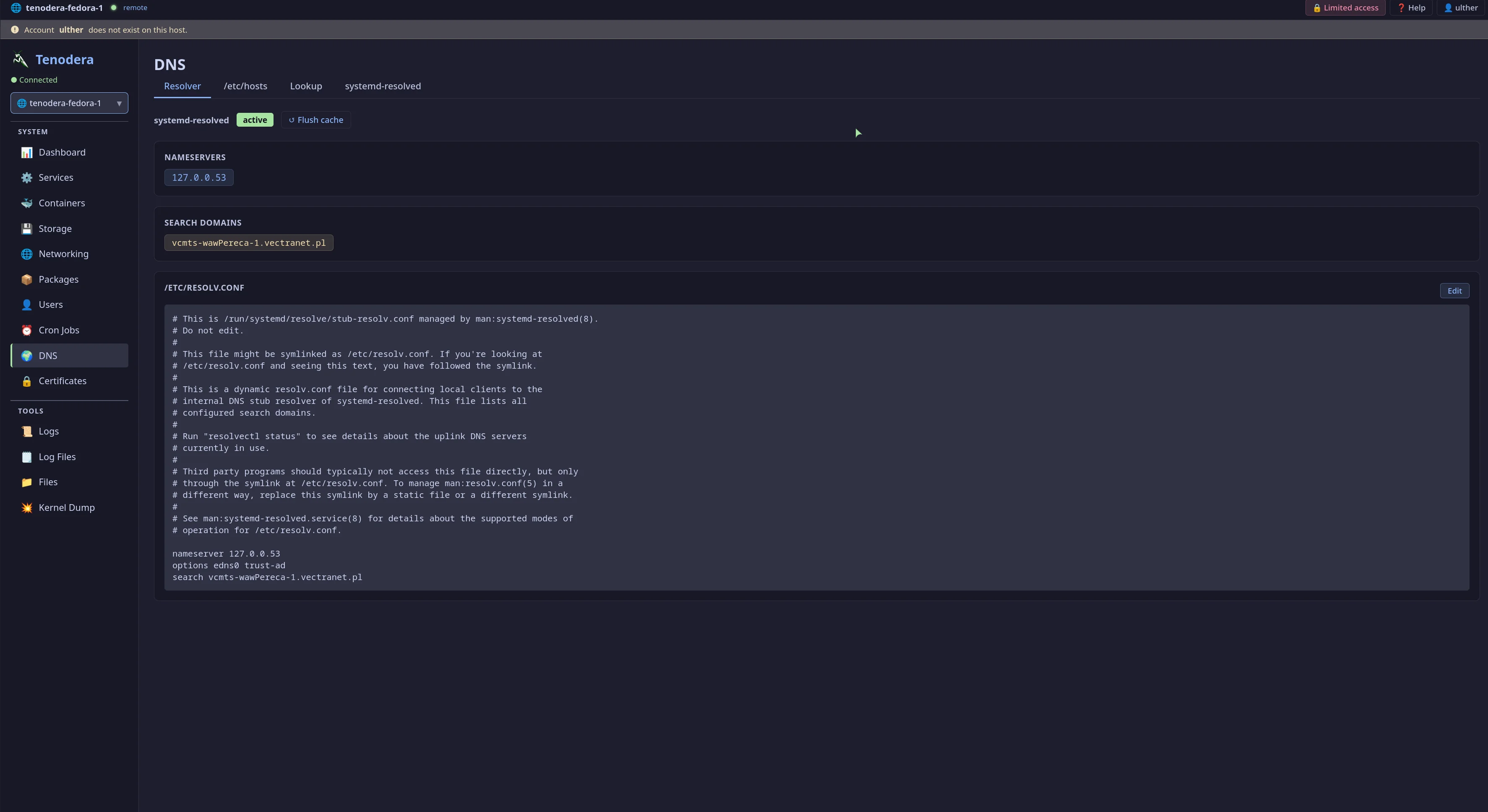
Task: Switch to the /etc/hosts tab
Action: coord(245,86)
